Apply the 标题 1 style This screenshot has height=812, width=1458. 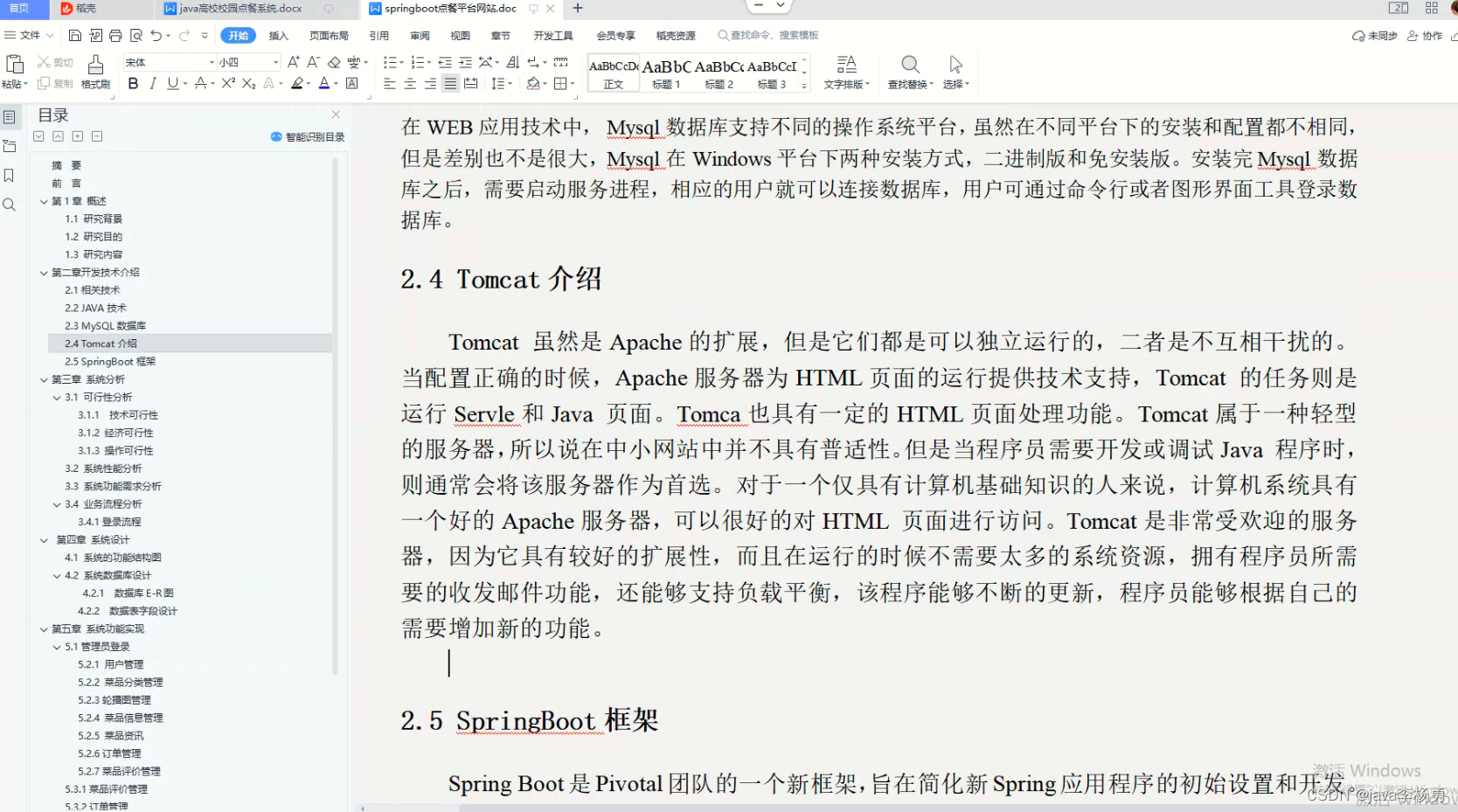coord(666,73)
